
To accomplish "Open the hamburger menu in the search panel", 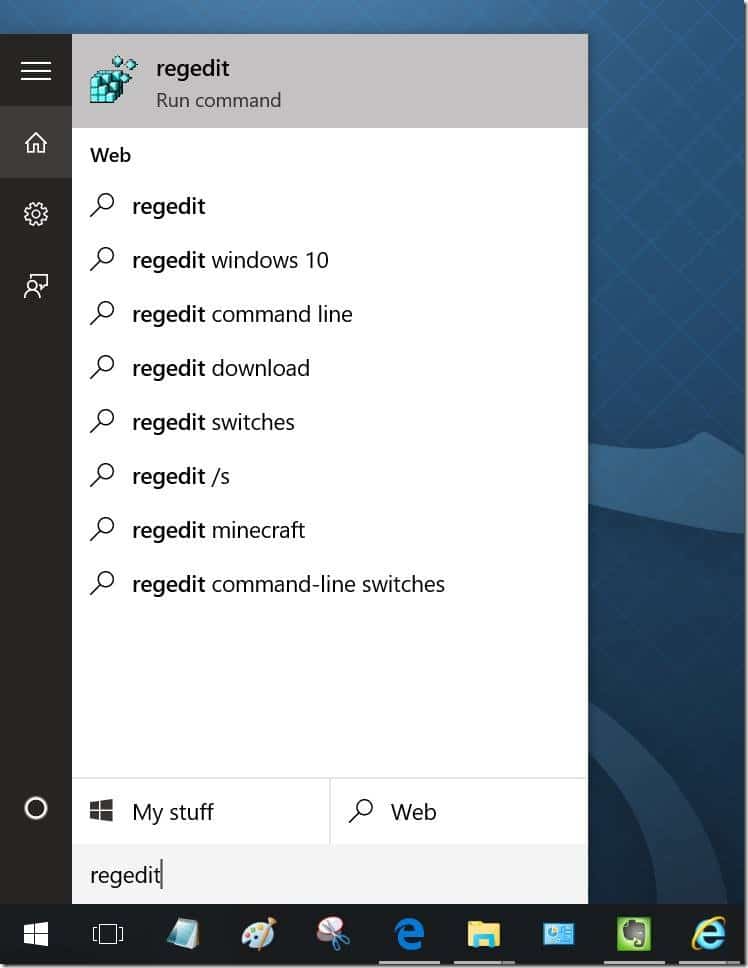I will click(x=36, y=70).
